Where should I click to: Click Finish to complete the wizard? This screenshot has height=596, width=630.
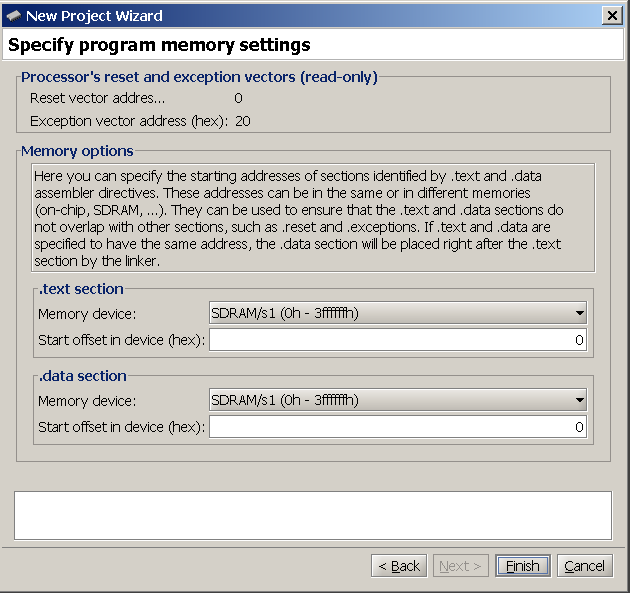[x=522, y=566]
